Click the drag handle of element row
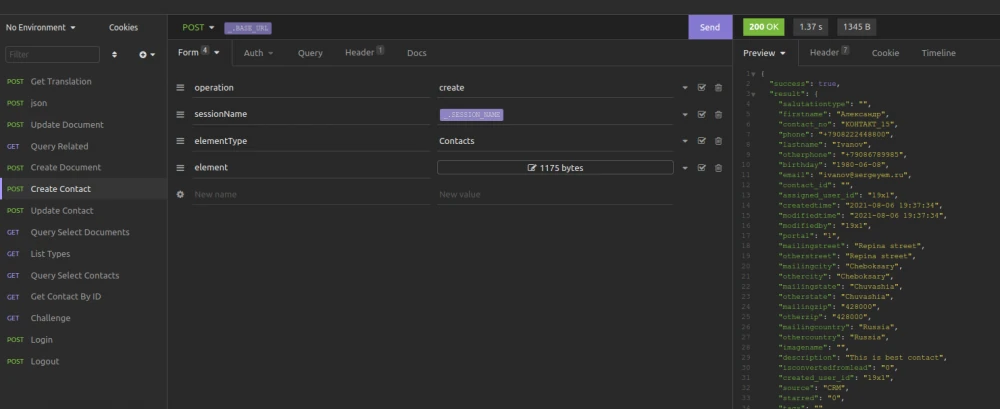The image size is (1000, 409). (x=180, y=167)
